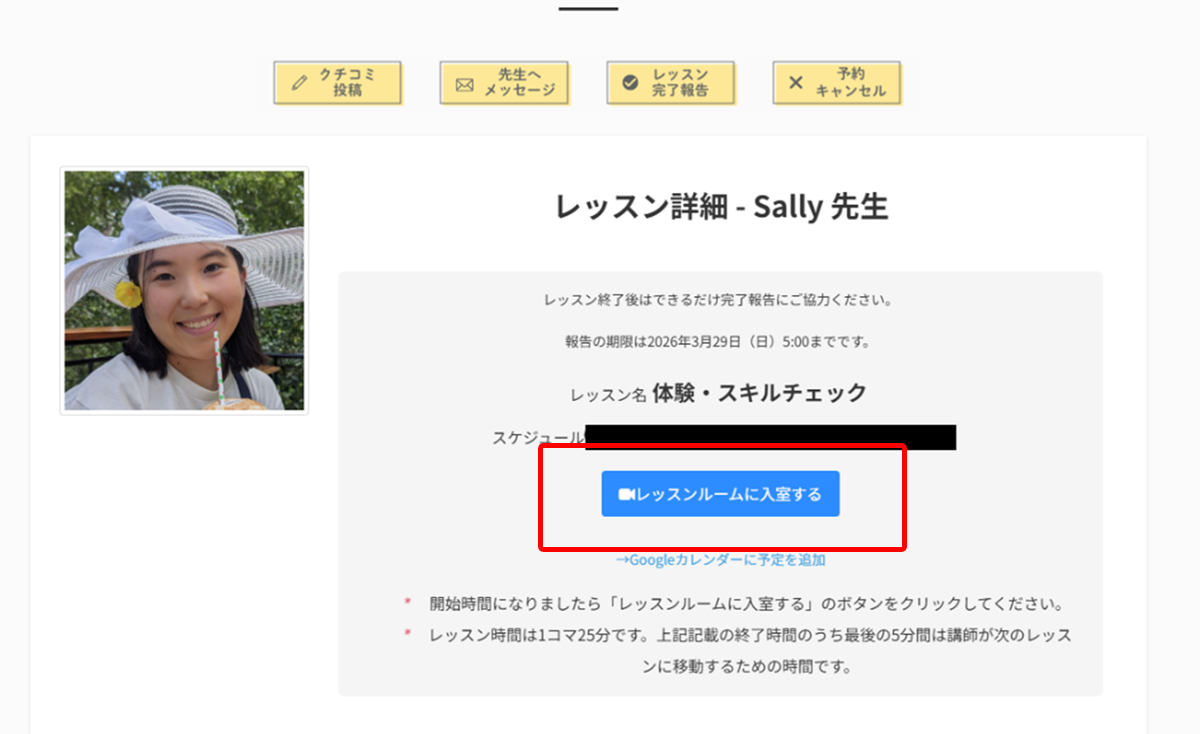Enter via レッスンルームに入室する button
The width and height of the screenshot is (1200, 734).
tap(720, 494)
